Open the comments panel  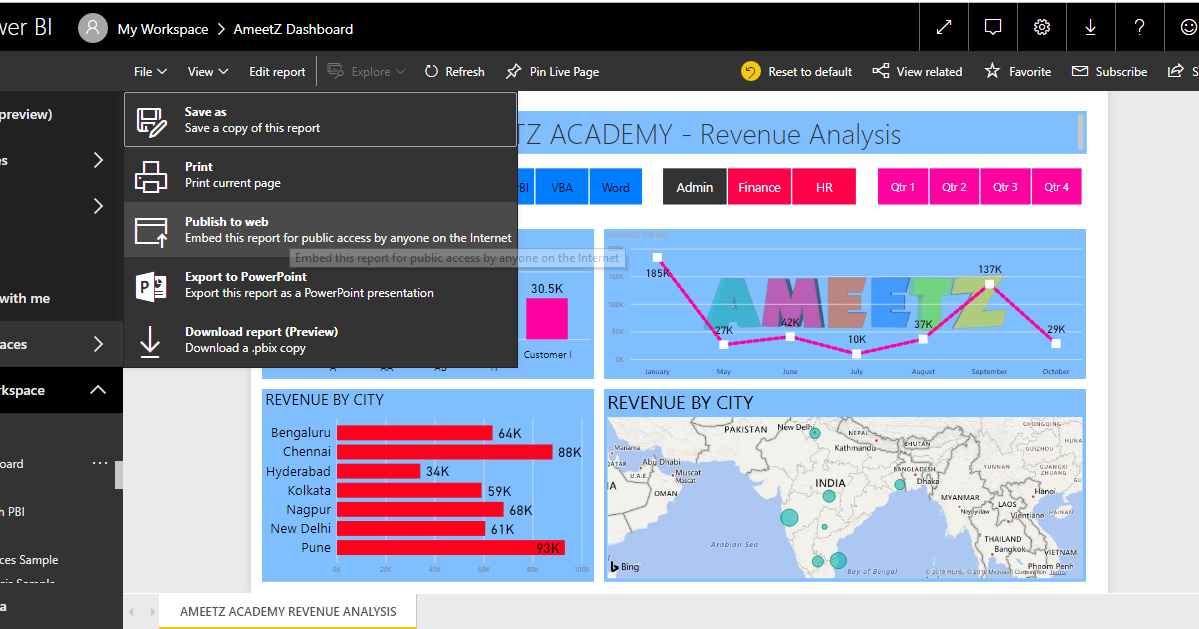(992, 27)
